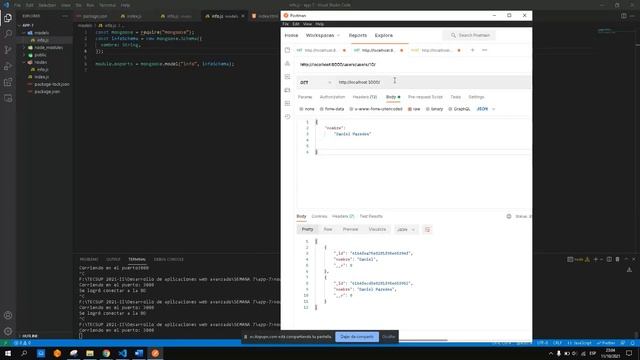The width and height of the screenshot is (640, 360).
Task: Open the Manage gear in VS Code
Action: [8, 331]
